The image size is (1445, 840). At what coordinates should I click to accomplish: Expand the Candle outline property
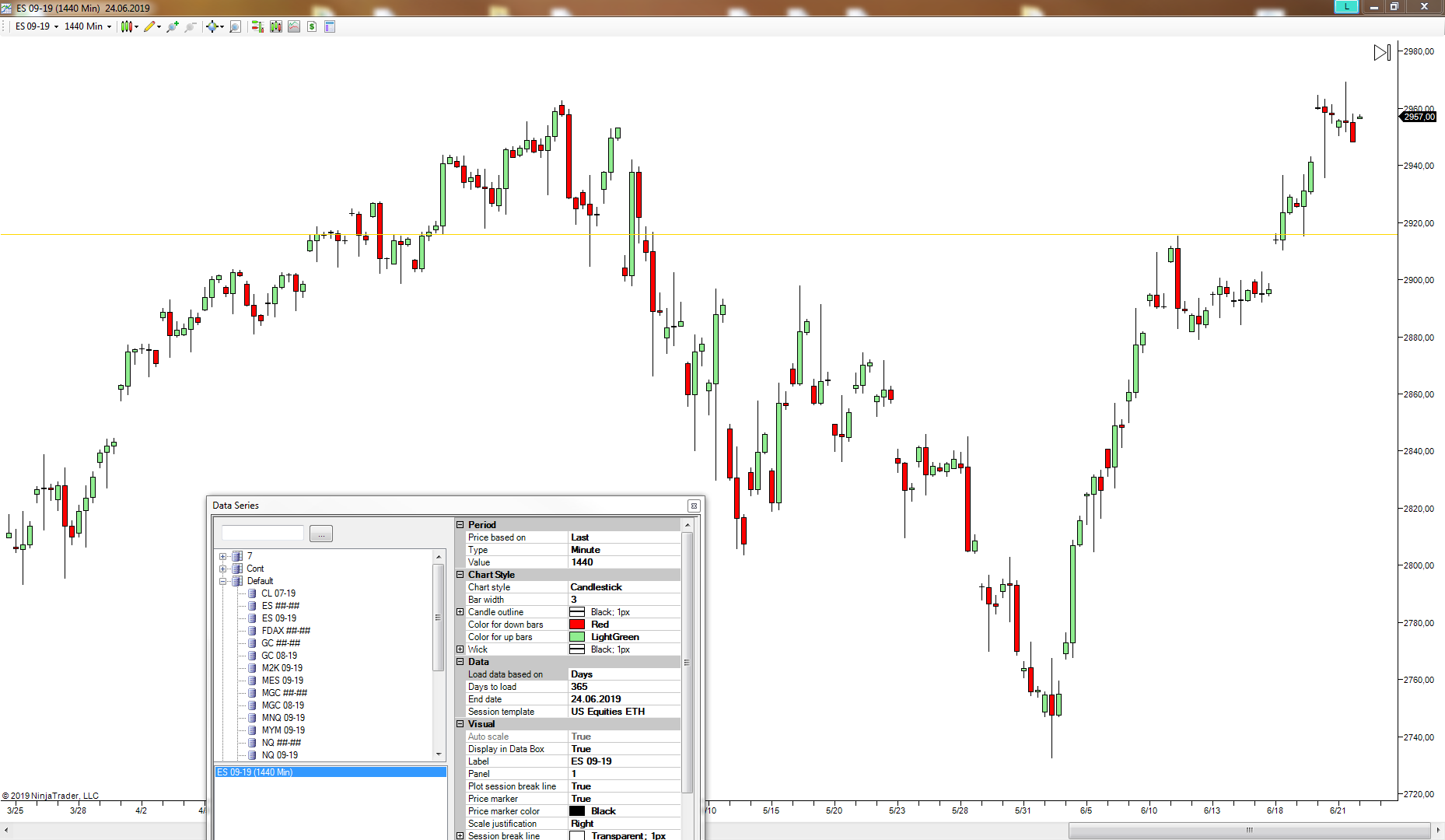tap(460, 612)
